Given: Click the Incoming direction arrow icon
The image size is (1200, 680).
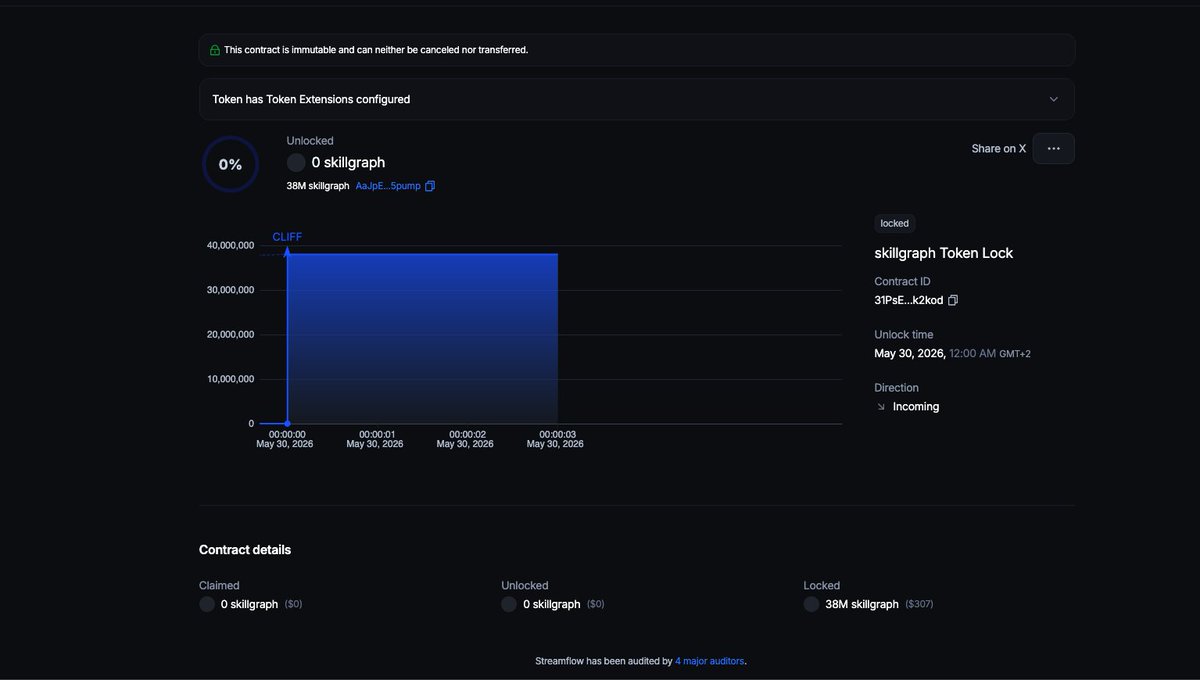Looking at the screenshot, I should coord(881,407).
